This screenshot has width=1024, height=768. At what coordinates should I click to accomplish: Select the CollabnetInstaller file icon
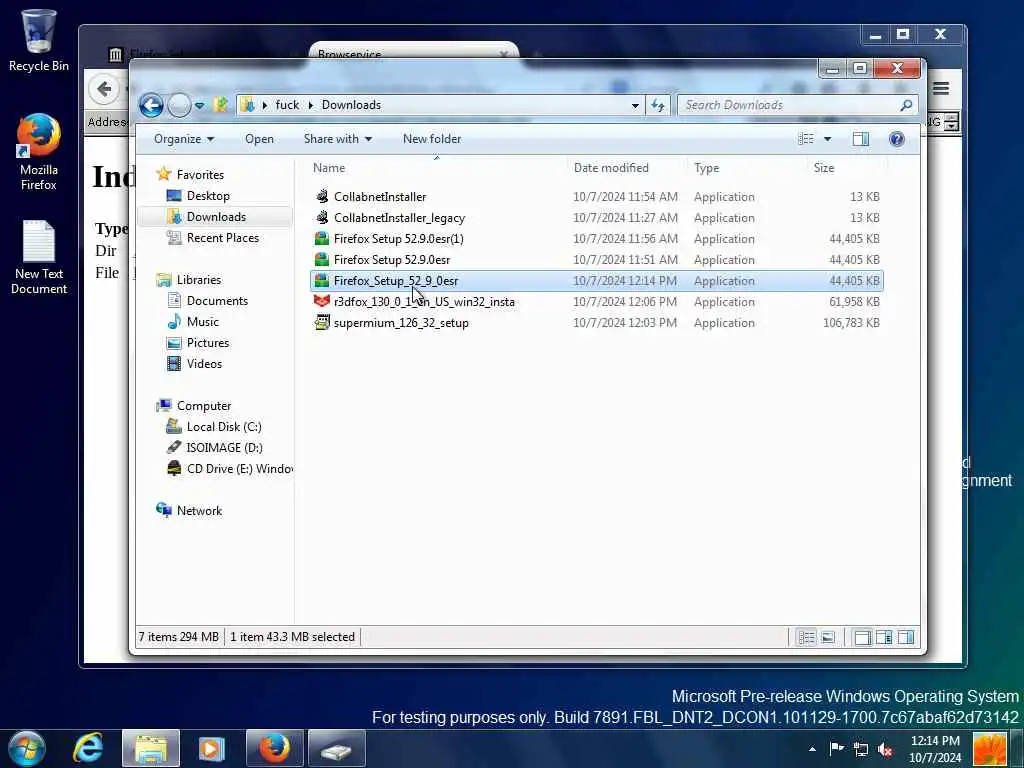click(321, 197)
